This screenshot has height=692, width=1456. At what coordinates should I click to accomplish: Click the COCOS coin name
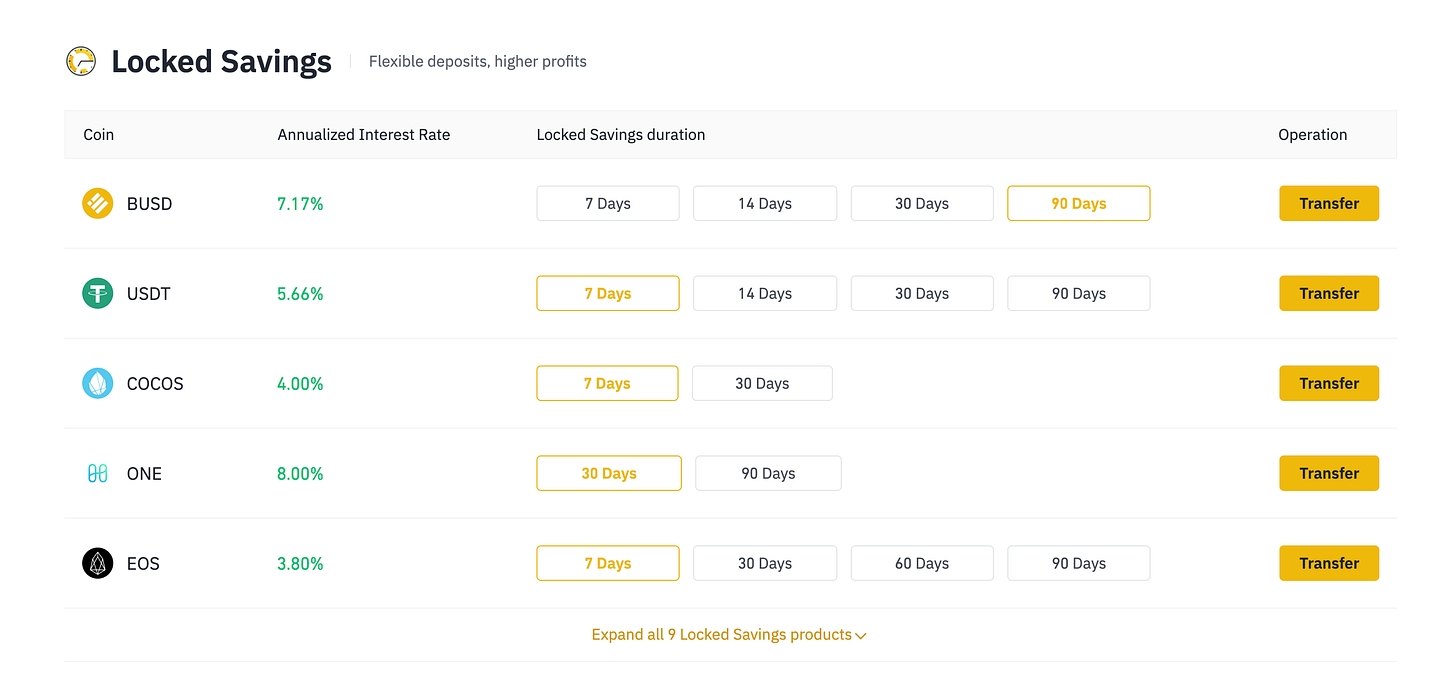pos(155,384)
